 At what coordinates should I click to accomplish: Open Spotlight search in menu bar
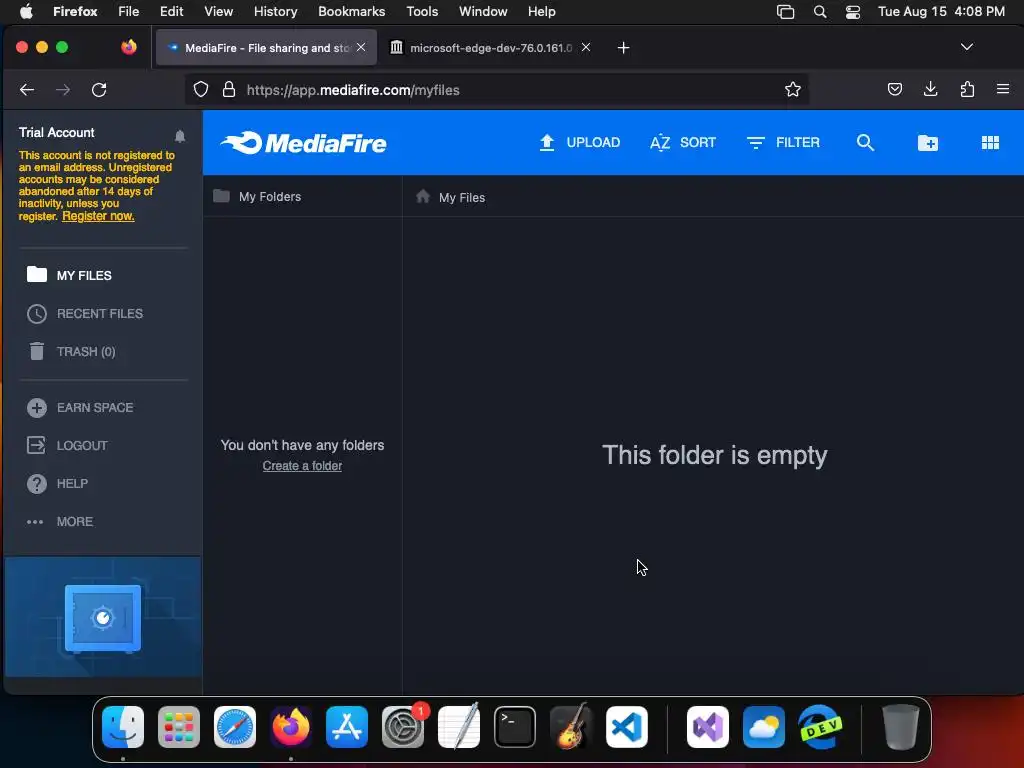pos(820,11)
